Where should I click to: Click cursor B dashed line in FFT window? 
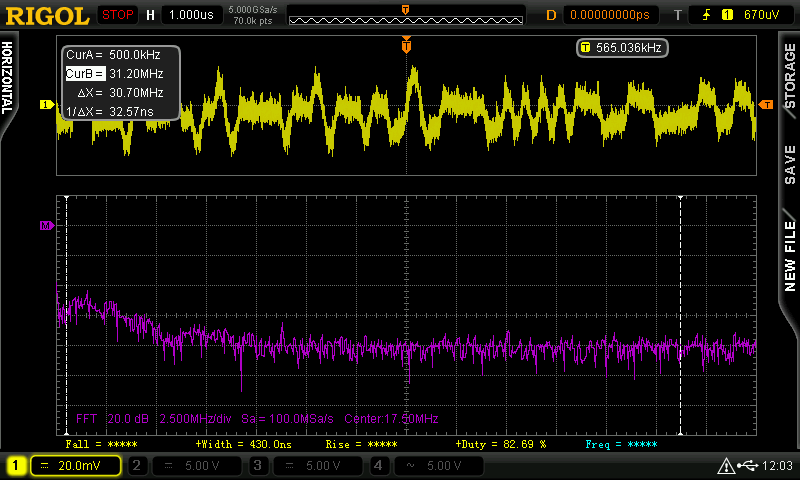[x=680, y=315]
